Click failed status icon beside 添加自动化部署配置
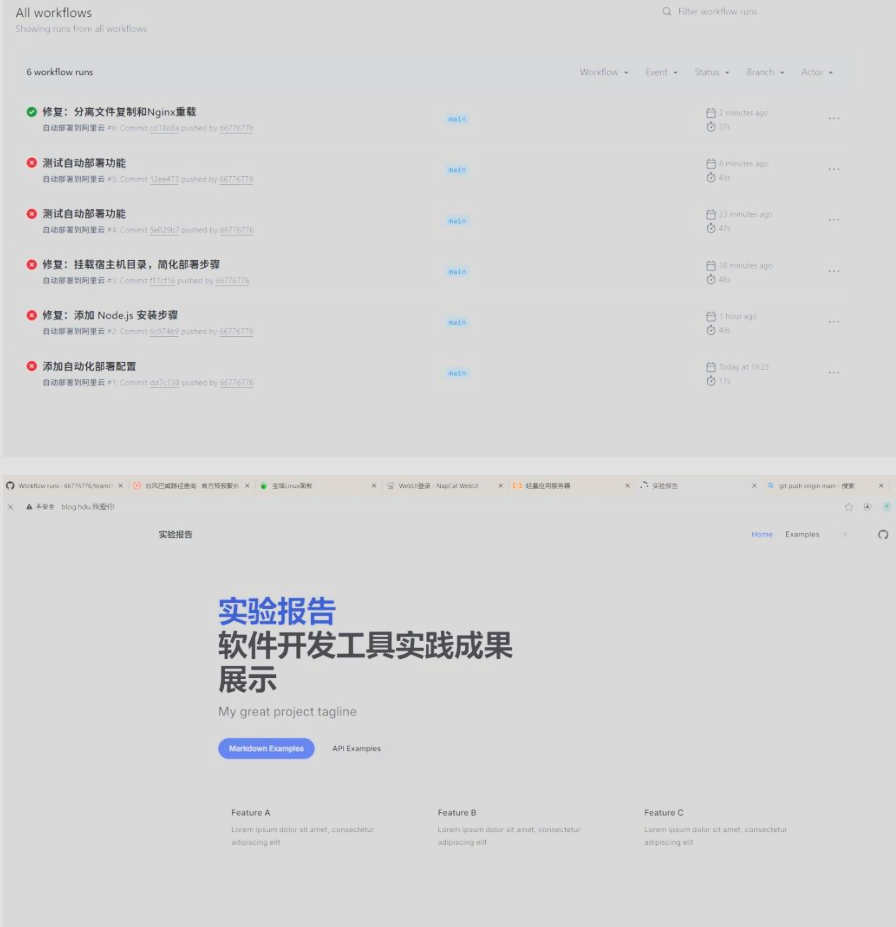Viewport: 896px width, 927px height. coord(32,366)
